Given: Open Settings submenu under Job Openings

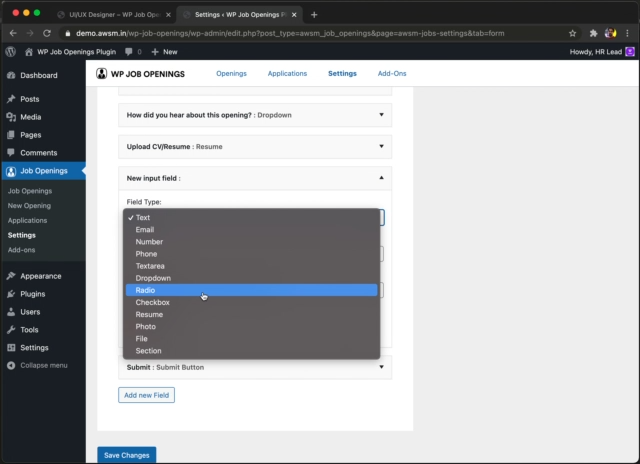Looking at the screenshot, I should click(22, 235).
